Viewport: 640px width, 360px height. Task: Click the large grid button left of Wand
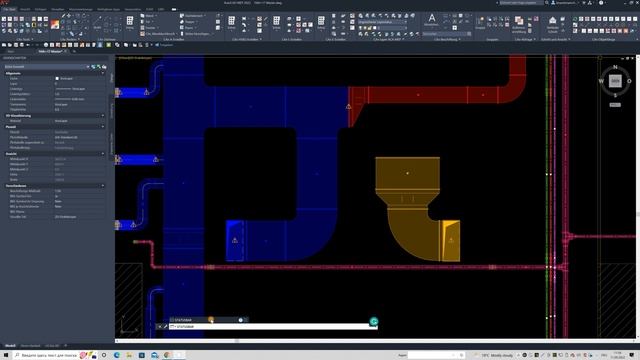[130, 20]
